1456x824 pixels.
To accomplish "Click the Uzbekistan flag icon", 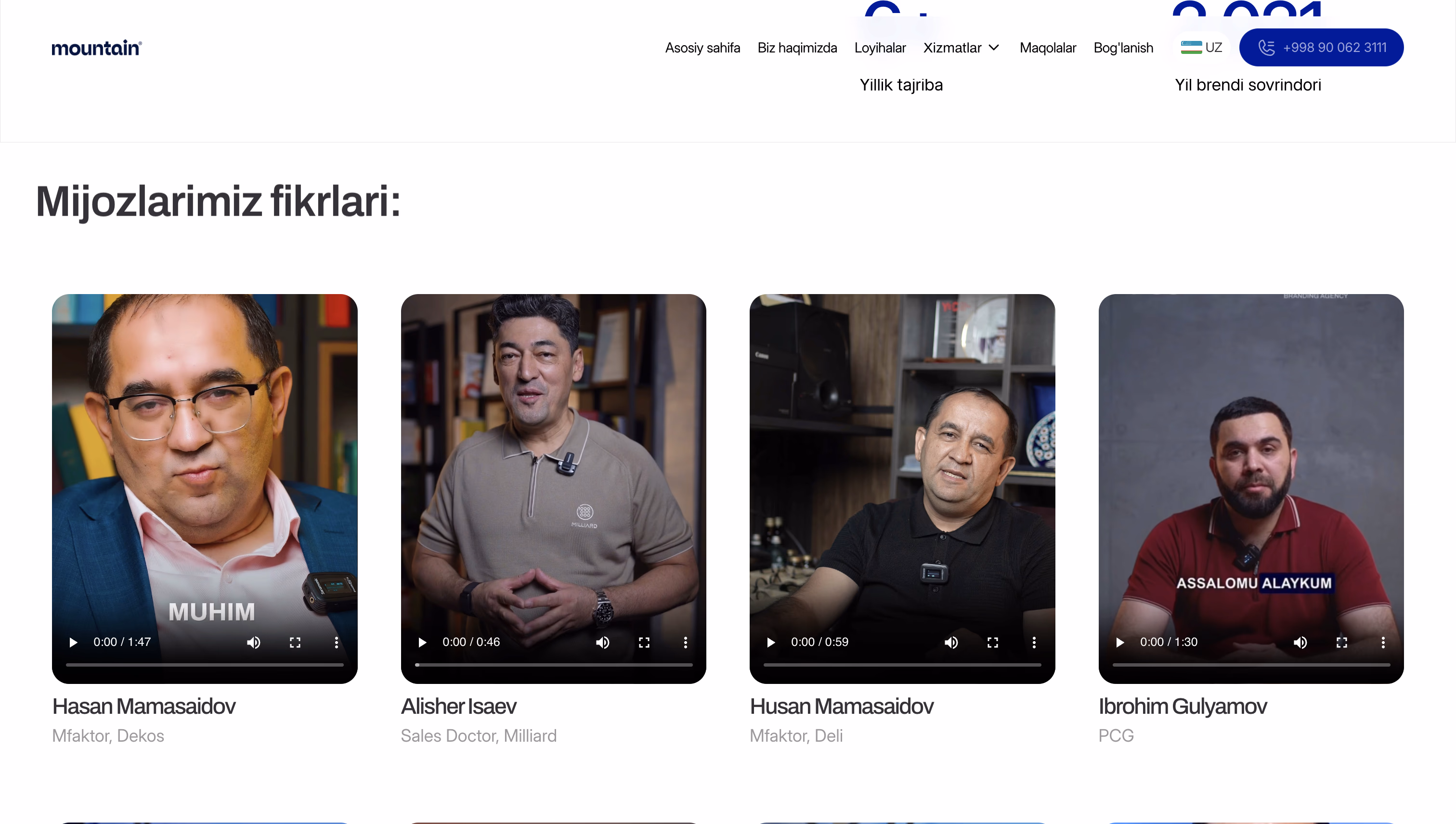I will click(x=1191, y=48).
